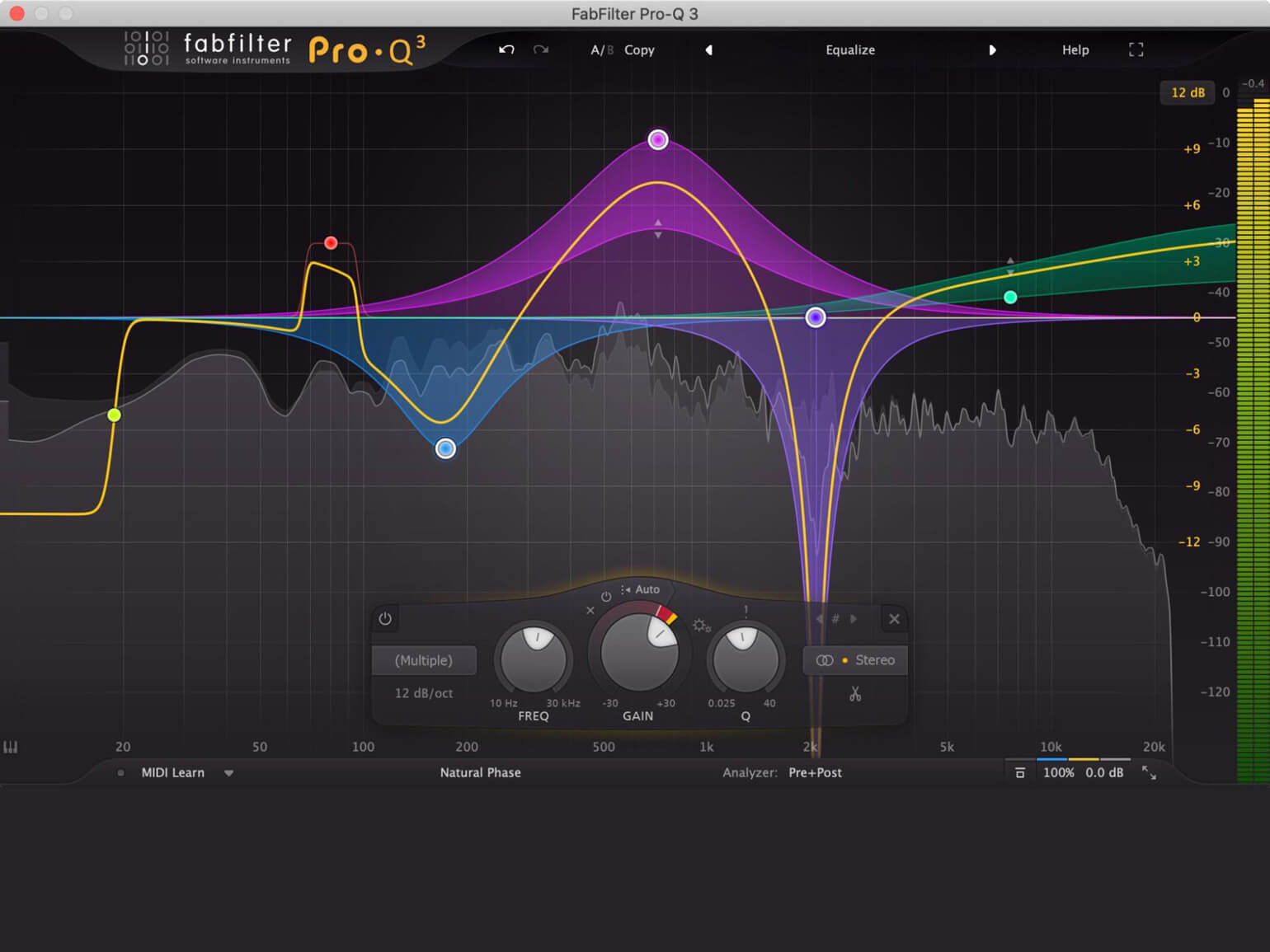Screen dimensions: 1270x952
Task: Toggle band bypass power button
Action: point(385,618)
